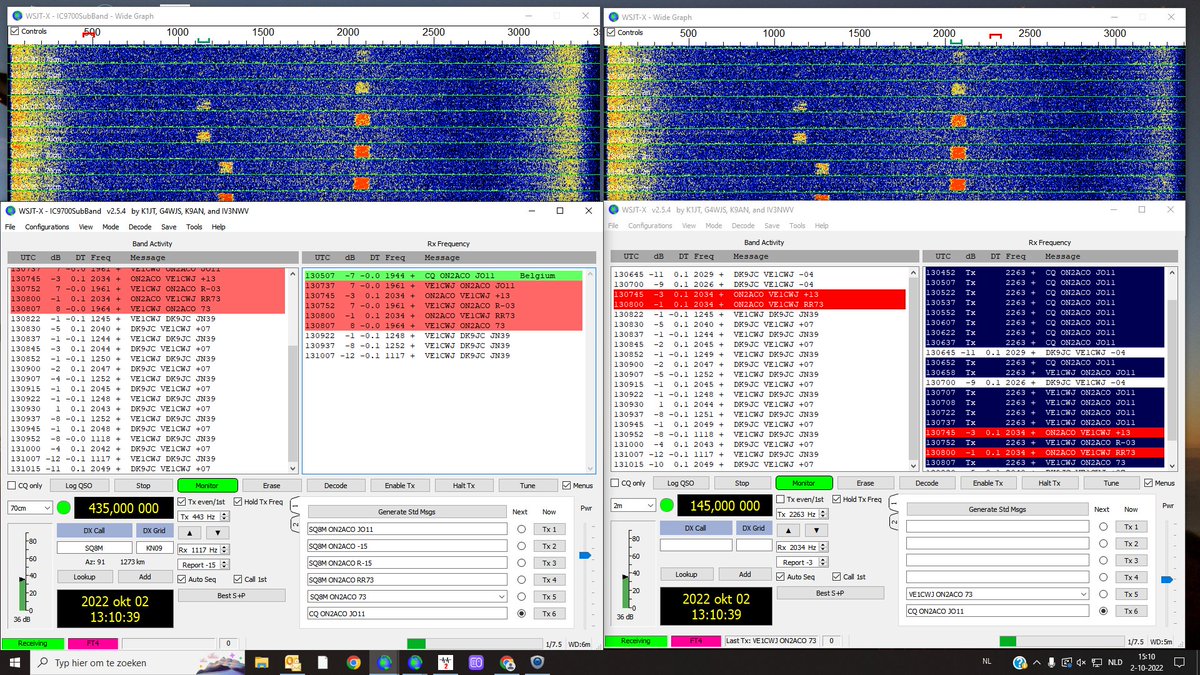The height and width of the screenshot is (675, 1200).
Task: Click the green dial indicator beside 435,000 000
Action: pyautogui.click(x=64, y=507)
